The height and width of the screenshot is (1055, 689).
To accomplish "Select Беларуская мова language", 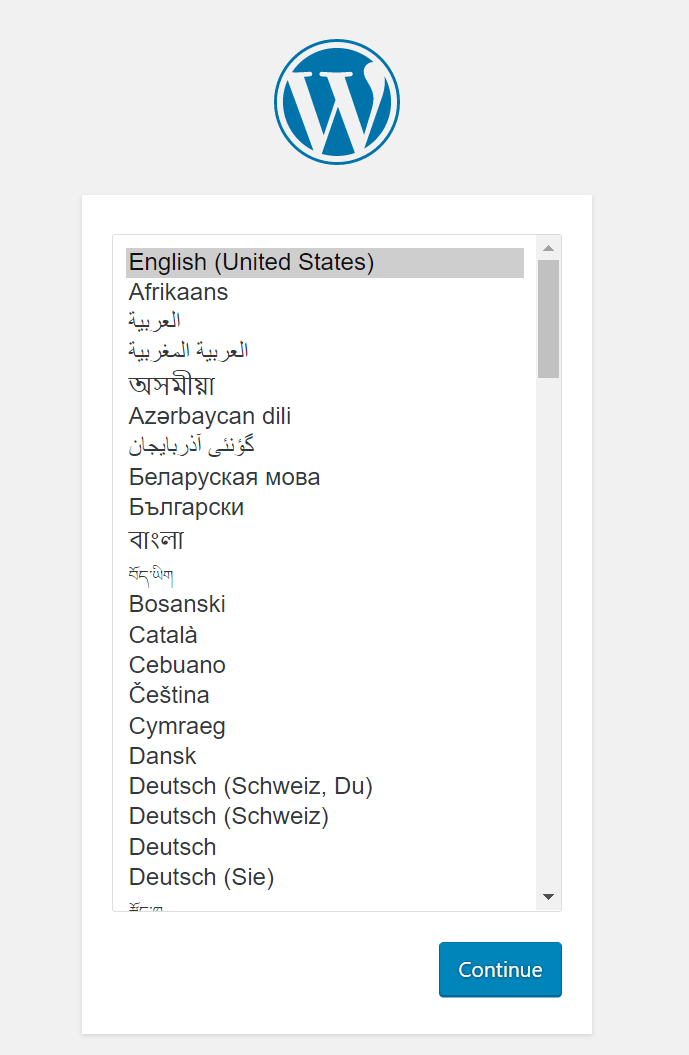I will pyautogui.click(x=325, y=477).
